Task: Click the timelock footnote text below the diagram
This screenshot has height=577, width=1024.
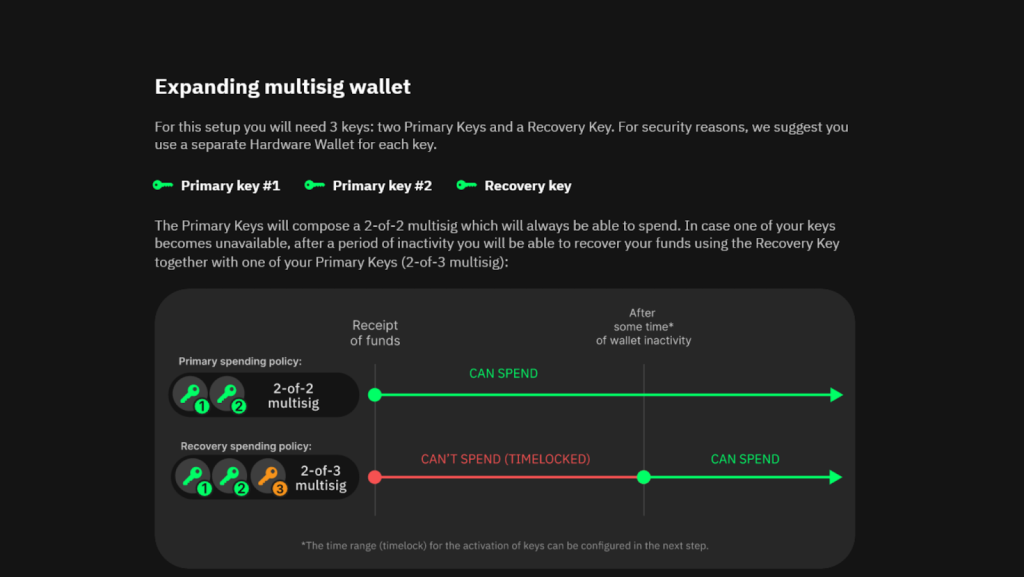Action: (504, 545)
